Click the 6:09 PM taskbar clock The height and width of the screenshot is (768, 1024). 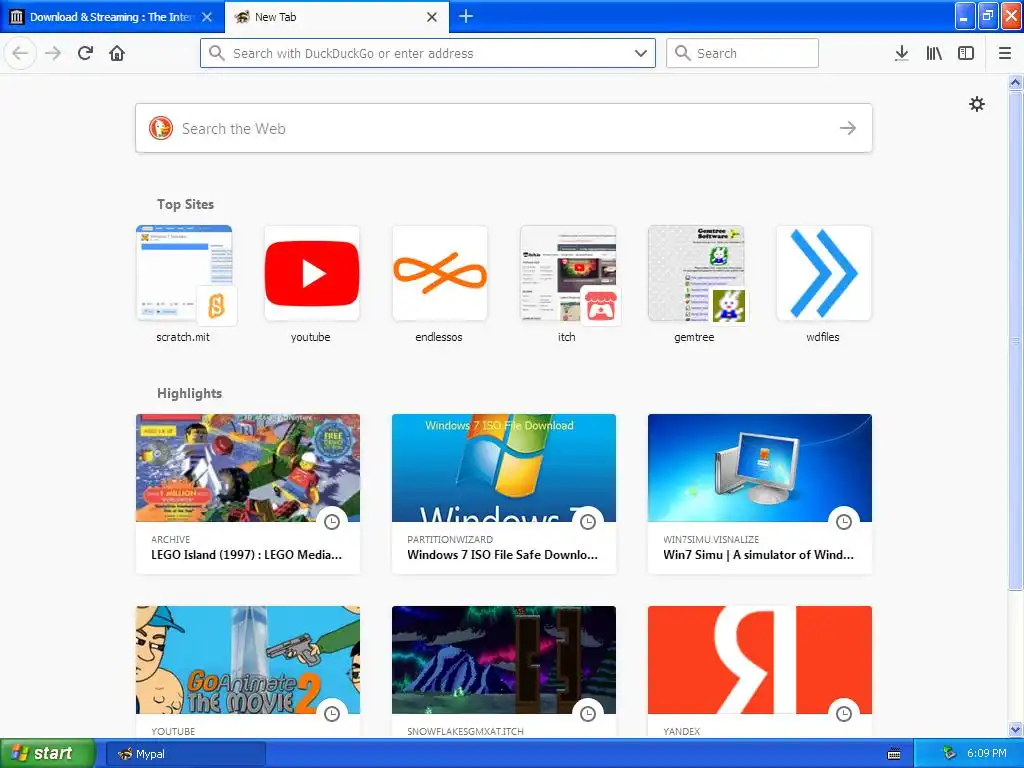click(x=987, y=753)
